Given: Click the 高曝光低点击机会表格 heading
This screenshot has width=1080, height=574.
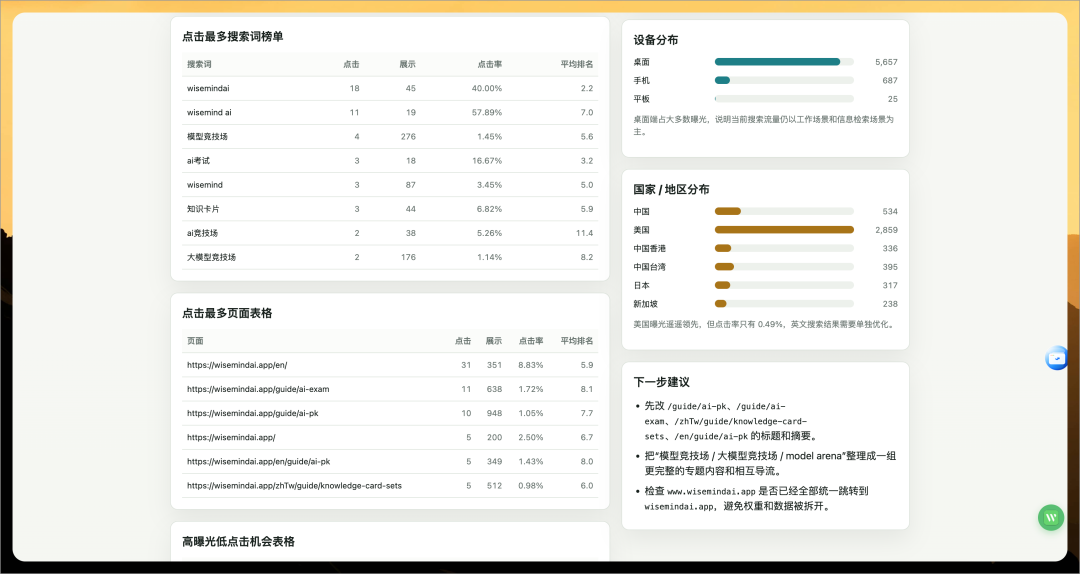Looking at the screenshot, I should [x=238, y=542].
